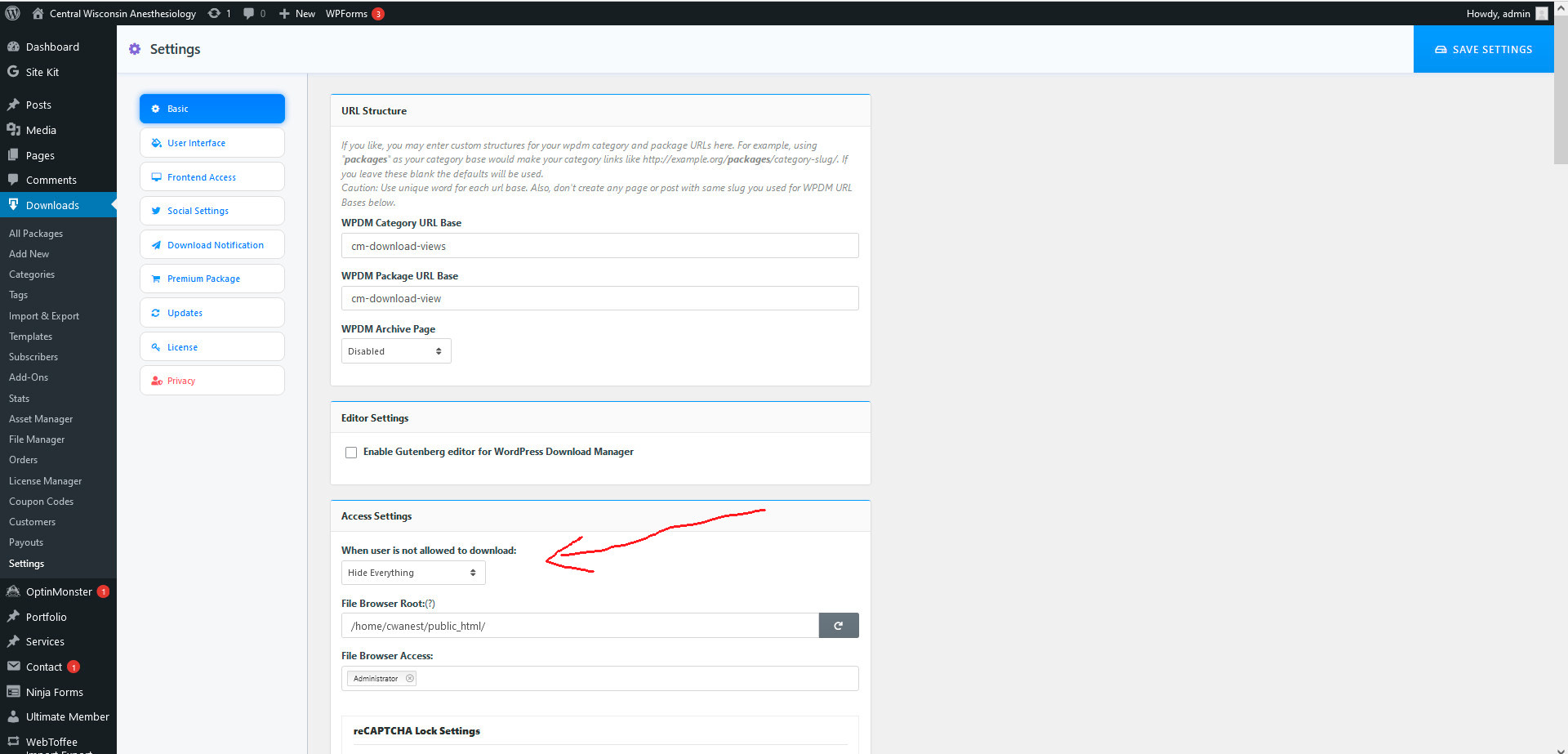1568x754 pixels.
Task: Open Import & Export link
Action: 44,316
